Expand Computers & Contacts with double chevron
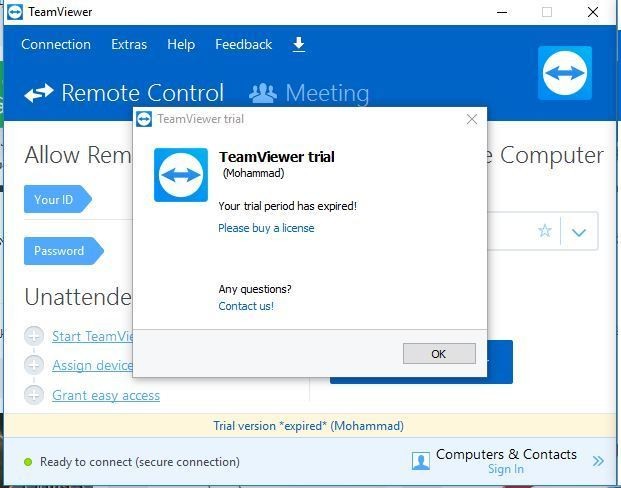The height and width of the screenshot is (488, 621). [598, 461]
